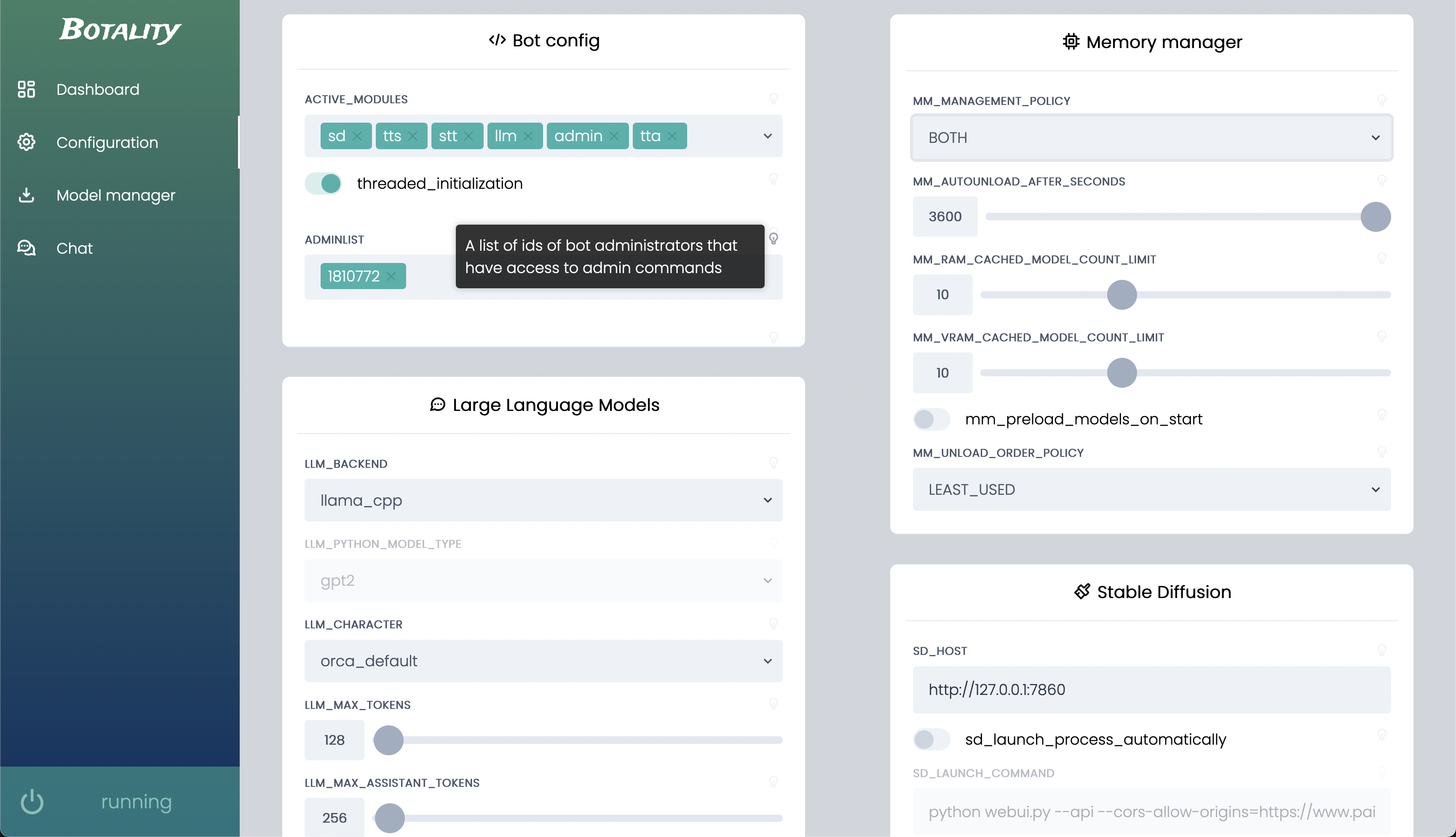This screenshot has height=837, width=1456.
Task: Disable threaded_initialization toggle
Action: coord(323,183)
